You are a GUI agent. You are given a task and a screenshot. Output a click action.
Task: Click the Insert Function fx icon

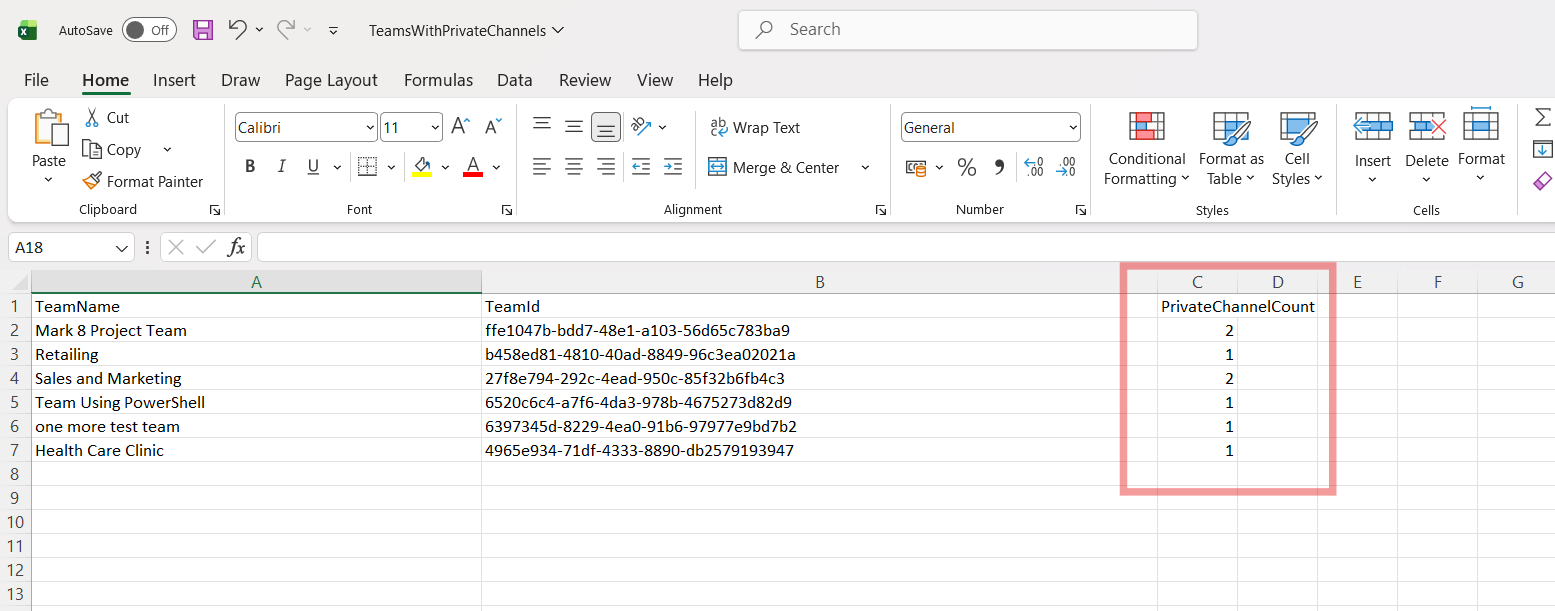[236, 247]
